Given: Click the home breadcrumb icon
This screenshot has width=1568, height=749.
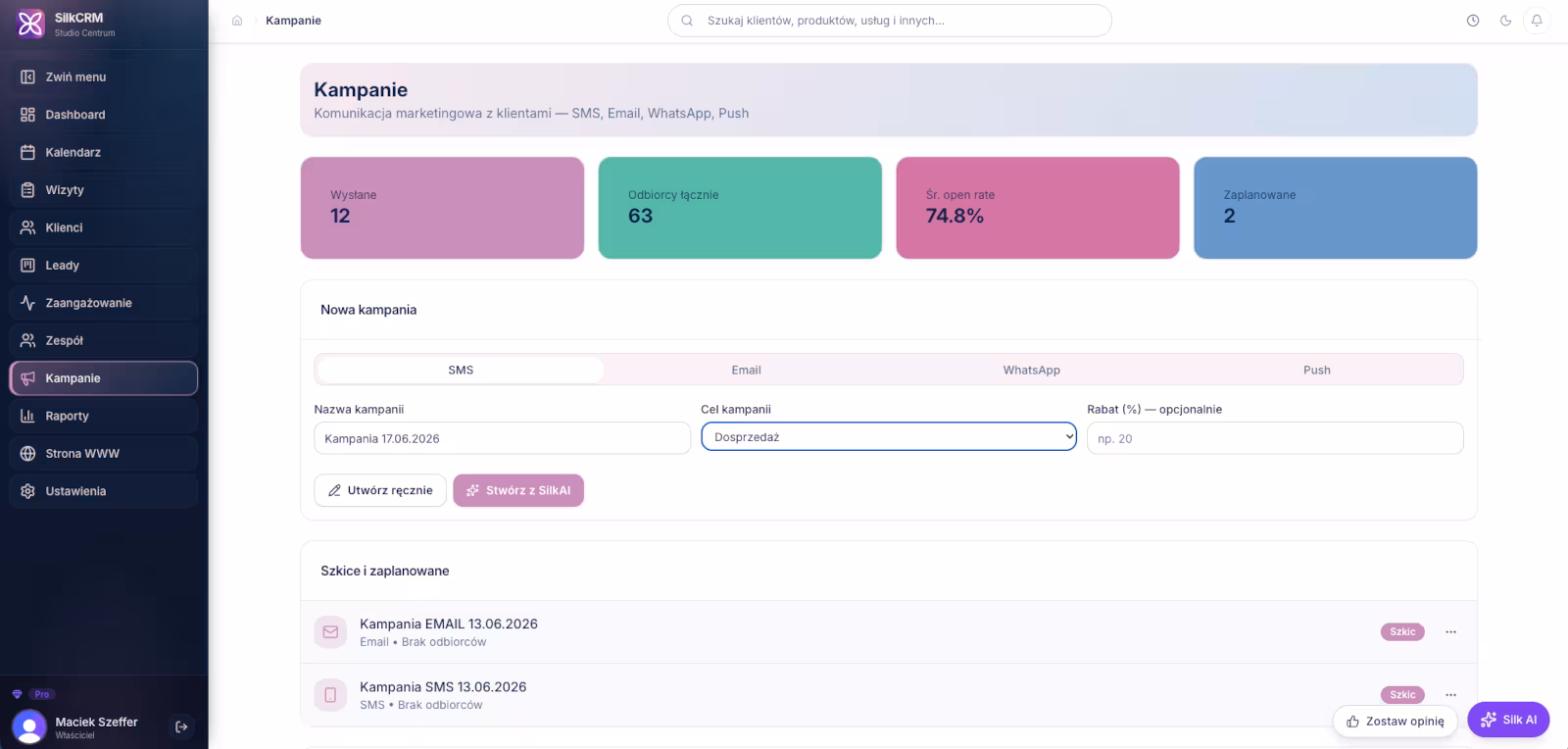Looking at the screenshot, I should (x=237, y=21).
